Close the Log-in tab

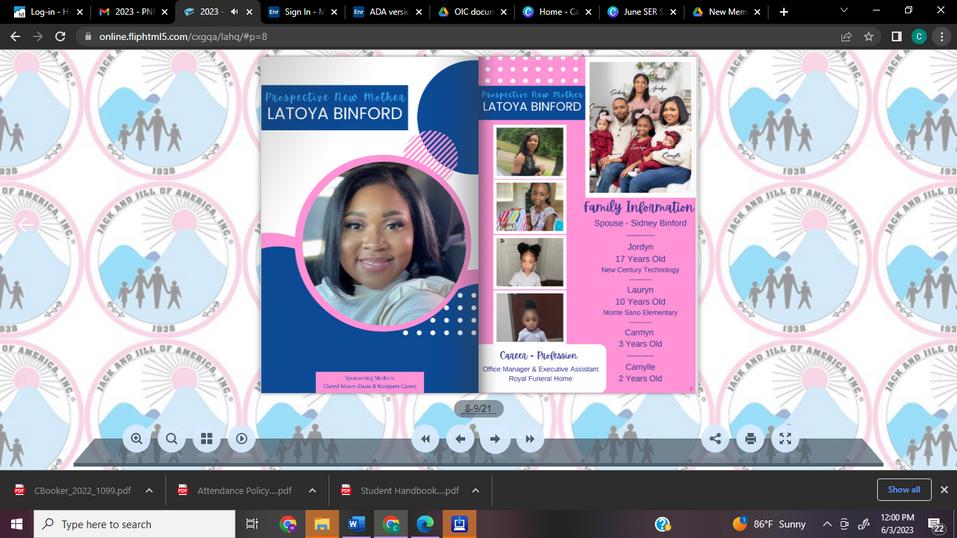[x=80, y=12]
